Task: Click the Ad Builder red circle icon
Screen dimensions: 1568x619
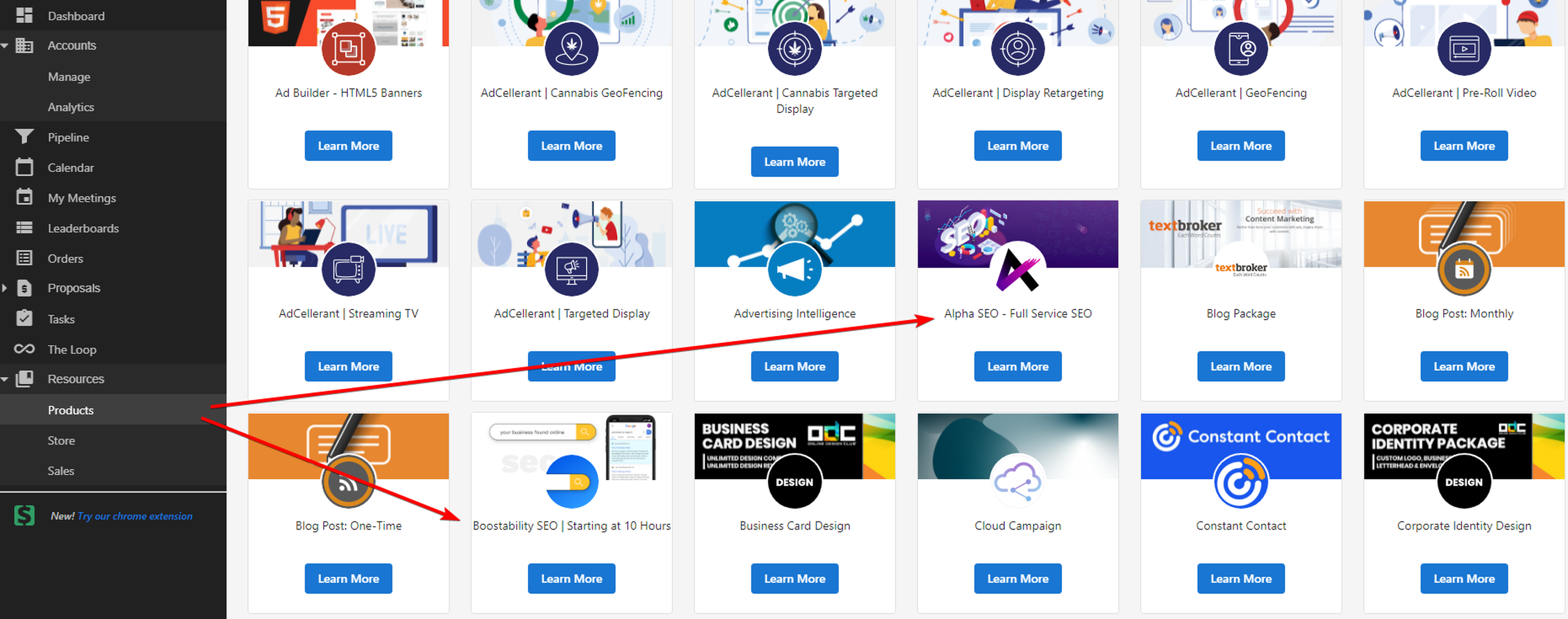Action: pyautogui.click(x=348, y=49)
